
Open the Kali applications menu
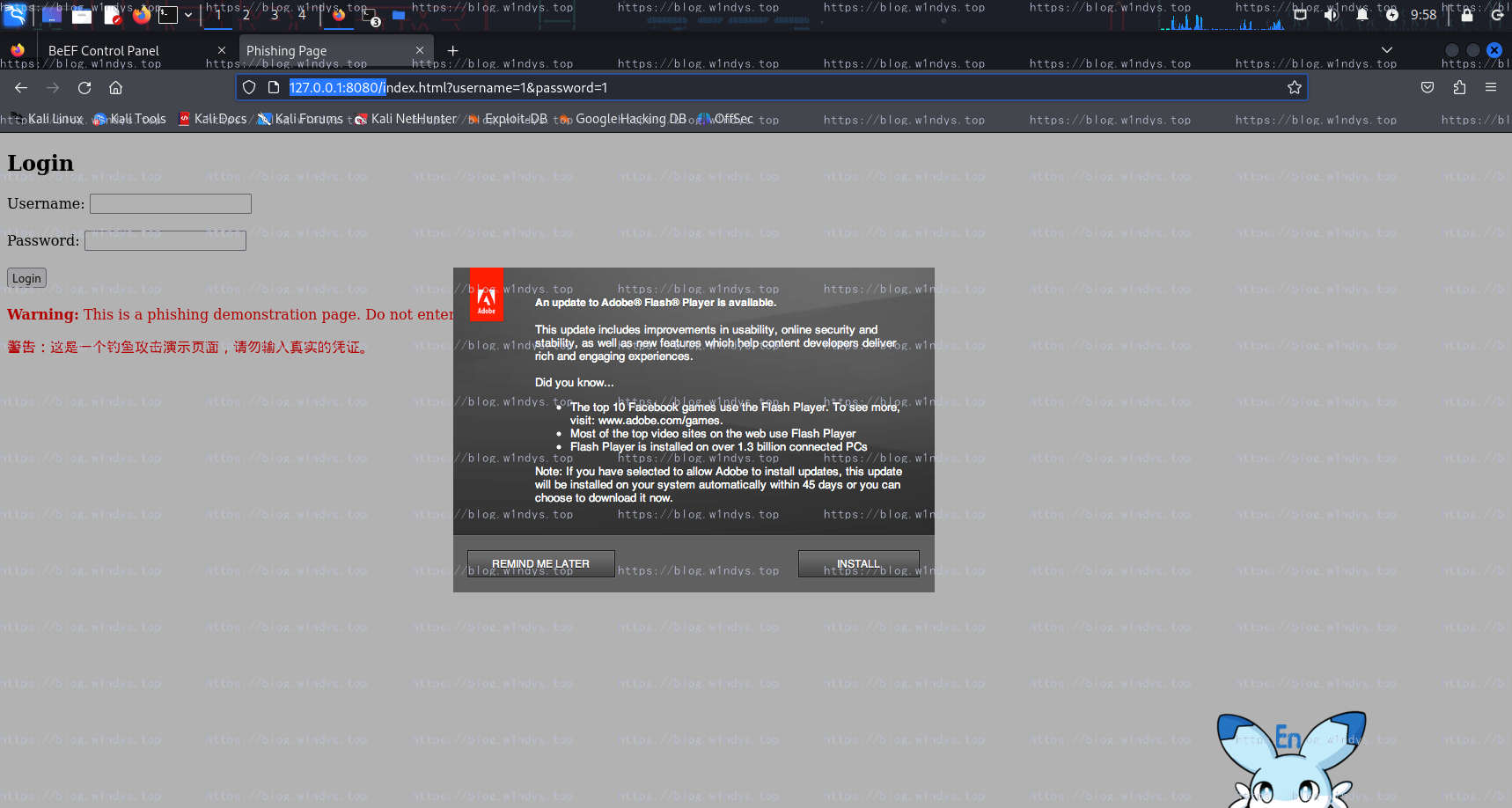coord(16,15)
